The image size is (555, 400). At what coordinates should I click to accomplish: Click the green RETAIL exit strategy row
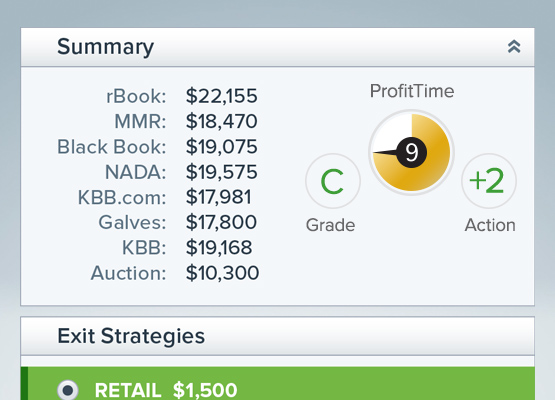(x=278, y=384)
